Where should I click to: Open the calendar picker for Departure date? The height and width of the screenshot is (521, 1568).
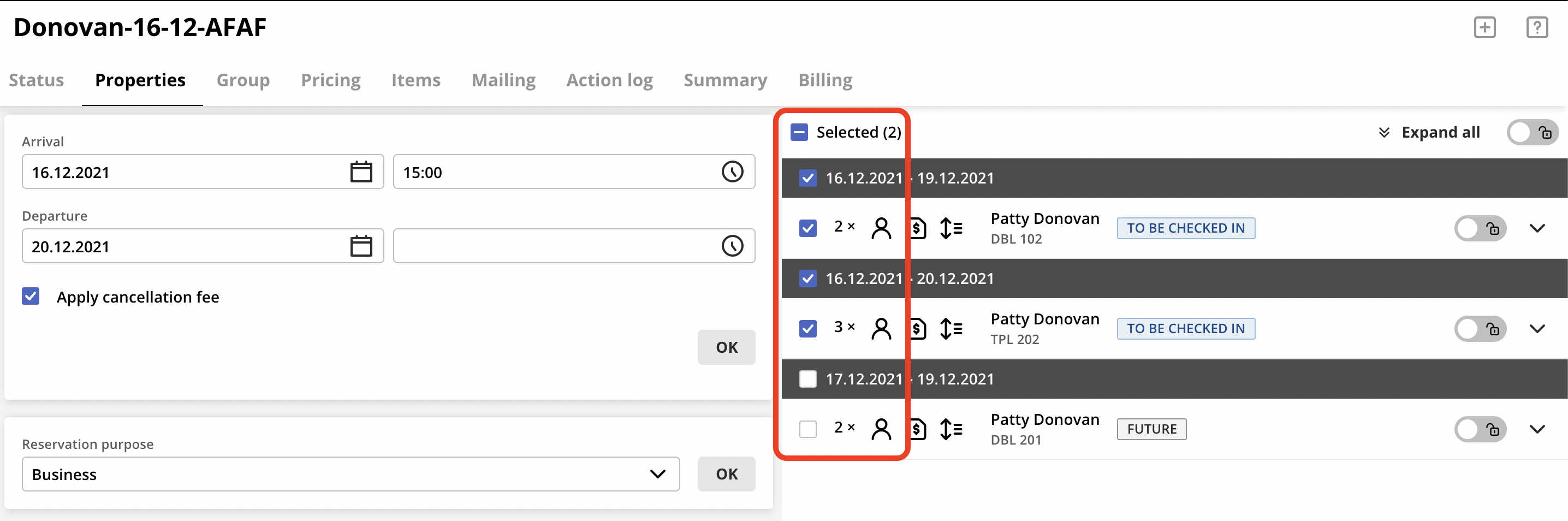(x=361, y=246)
